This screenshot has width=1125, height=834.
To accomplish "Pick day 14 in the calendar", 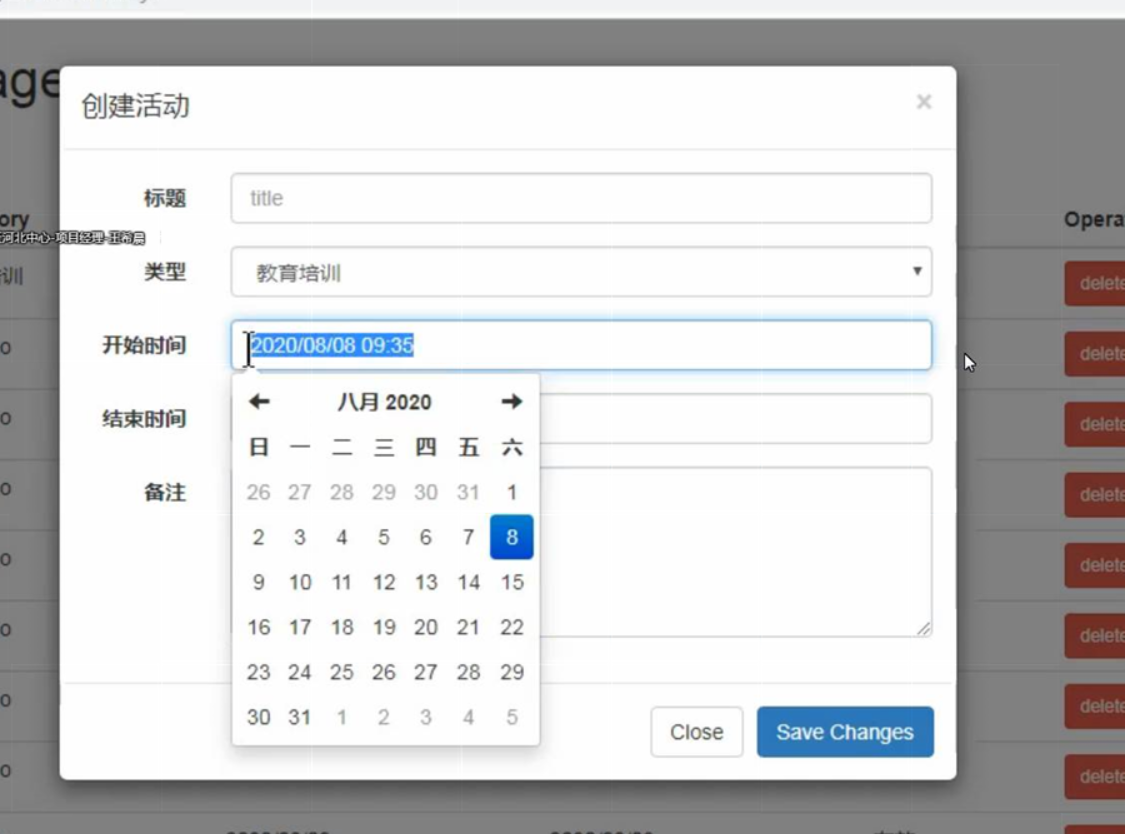I will point(469,582).
